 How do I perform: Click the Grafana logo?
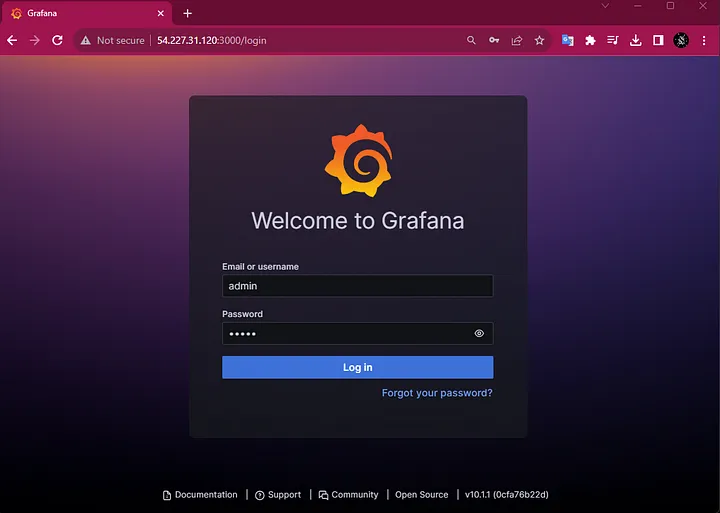(358, 161)
